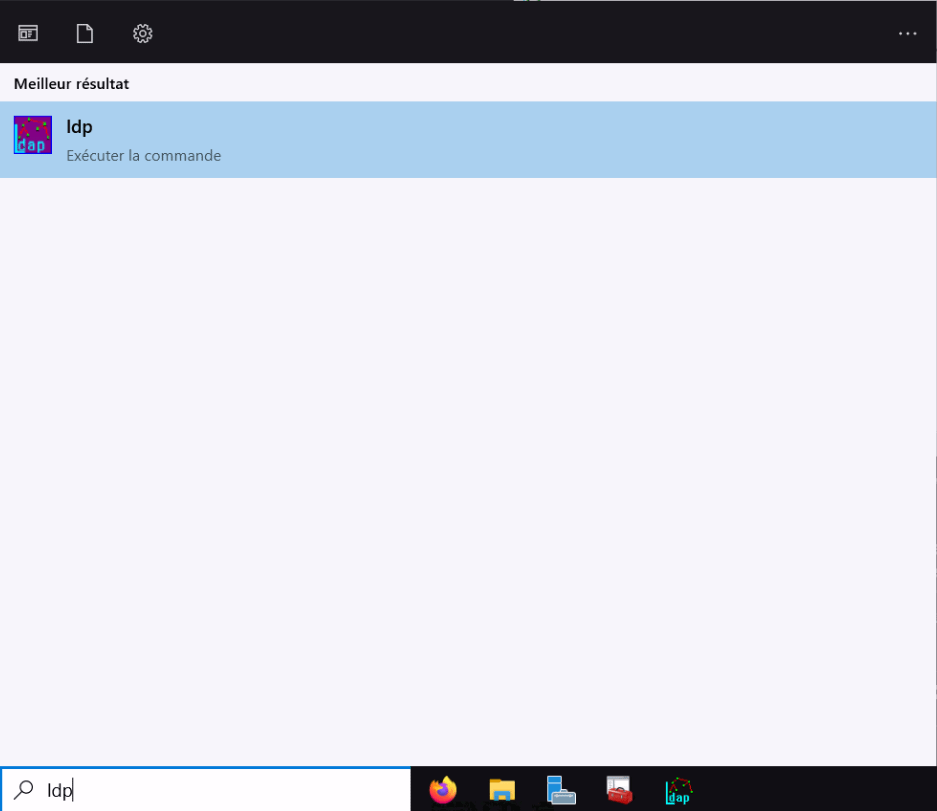This screenshot has width=937, height=811.
Task: Switch to ldp in the taskbar
Action: click(679, 790)
